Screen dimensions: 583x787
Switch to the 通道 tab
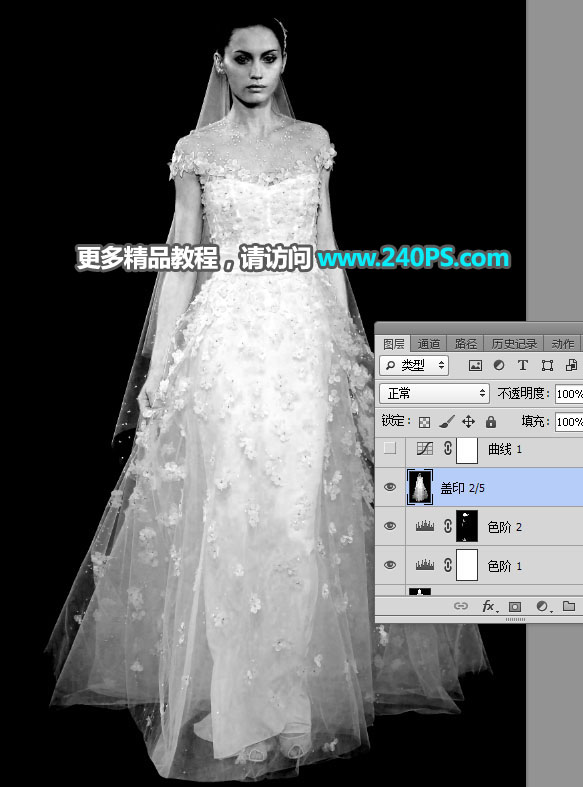point(428,344)
